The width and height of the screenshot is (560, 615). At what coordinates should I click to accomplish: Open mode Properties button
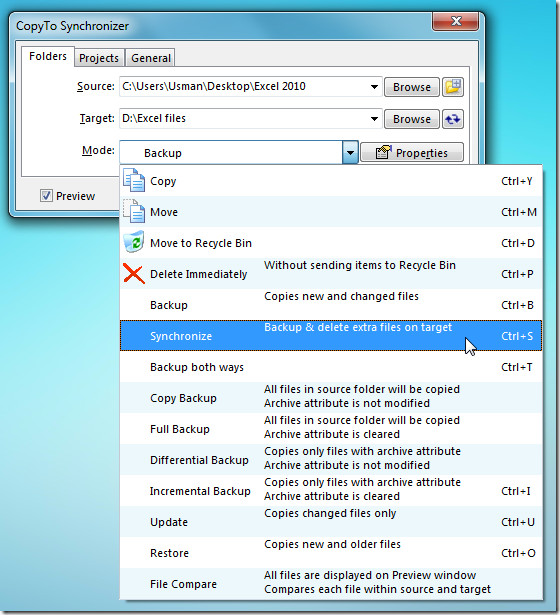tap(412, 152)
